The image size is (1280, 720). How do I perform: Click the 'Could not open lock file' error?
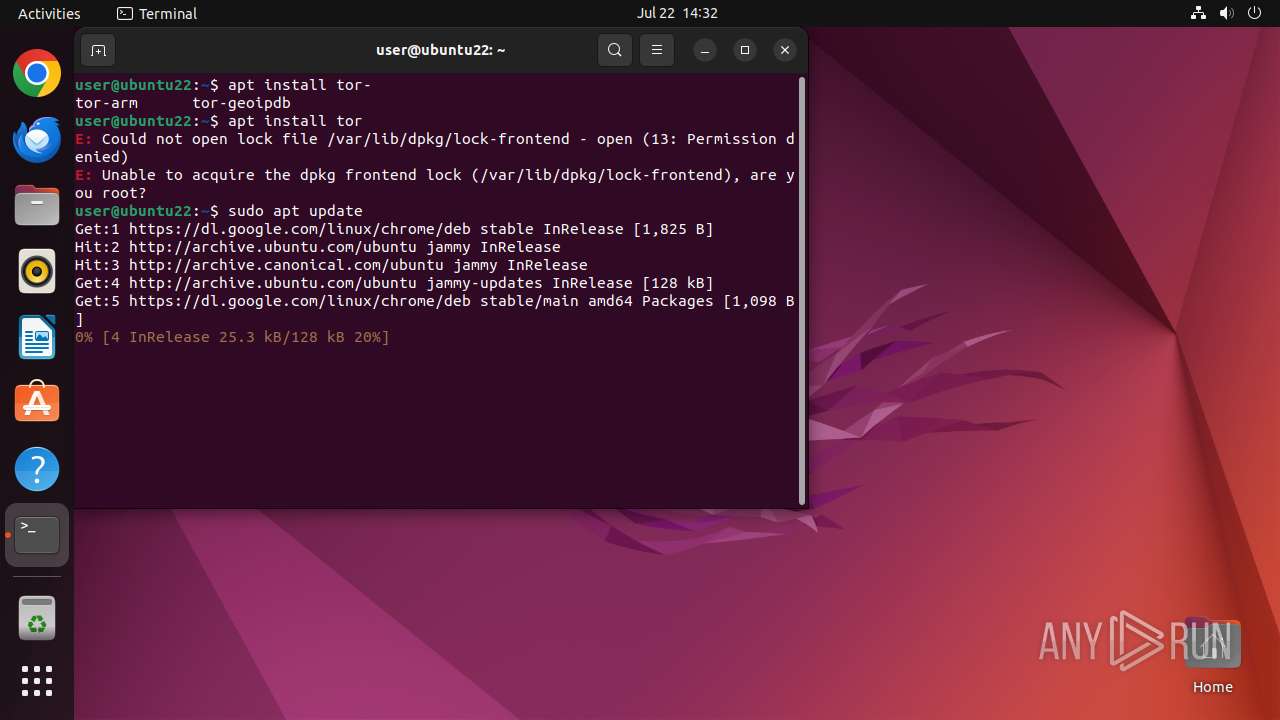435,148
